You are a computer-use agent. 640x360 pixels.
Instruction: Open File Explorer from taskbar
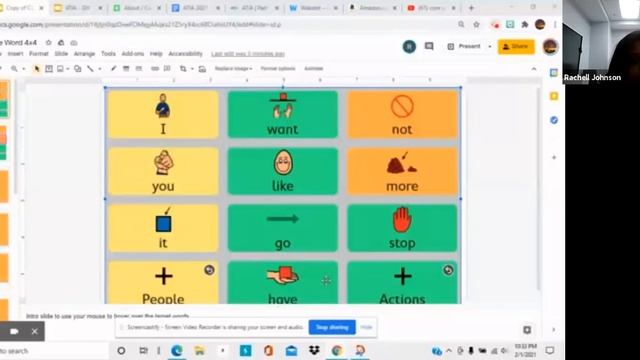(x=200, y=351)
